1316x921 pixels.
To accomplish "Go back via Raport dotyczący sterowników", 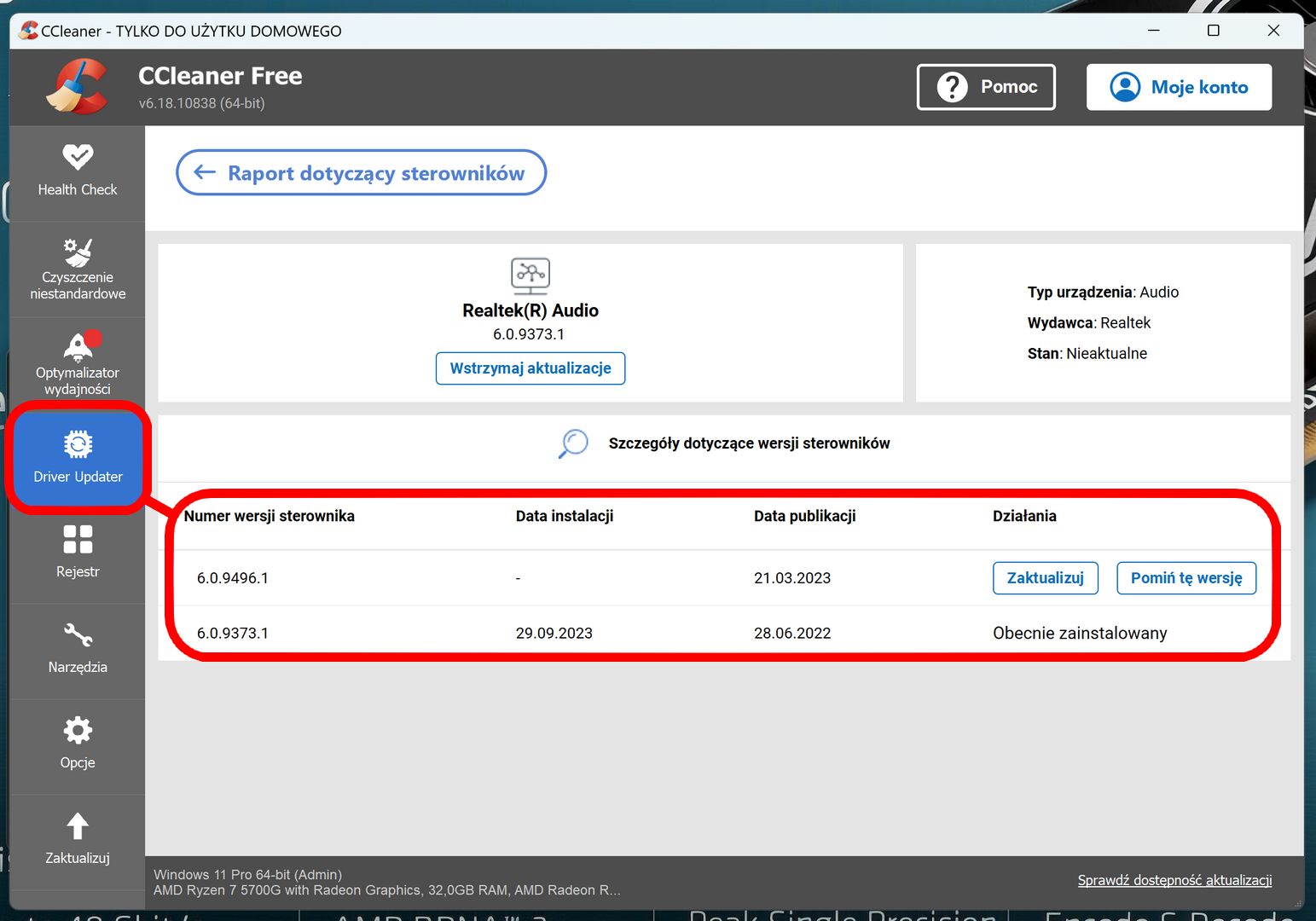I will pos(361,173).
